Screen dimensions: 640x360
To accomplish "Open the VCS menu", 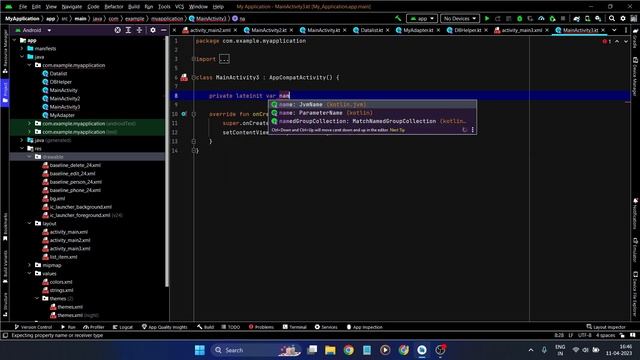I will (x=180, y=7).
